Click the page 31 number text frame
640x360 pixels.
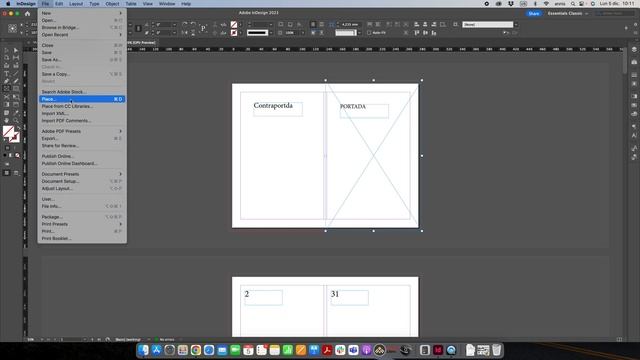coord(349,298)
